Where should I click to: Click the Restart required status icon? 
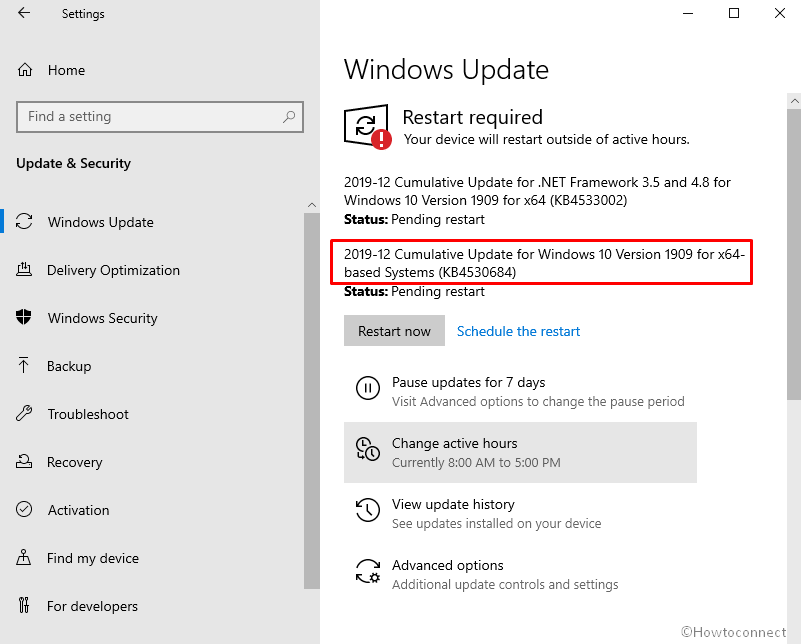367,127
